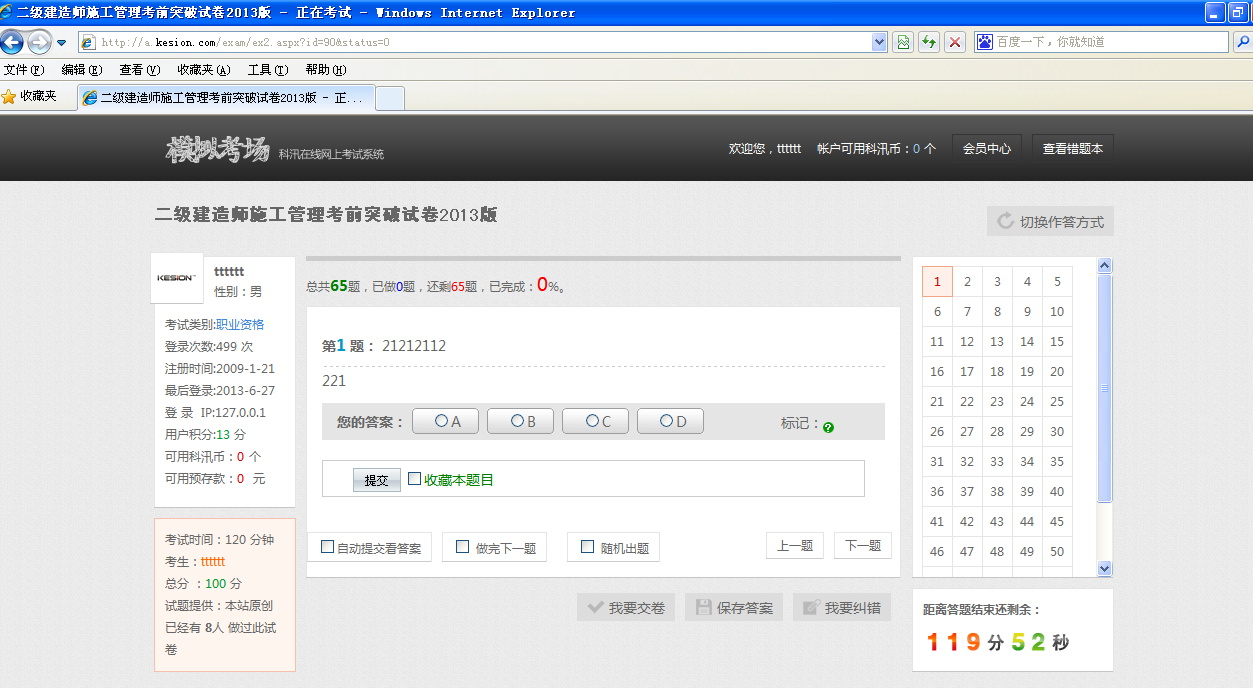This screenshot has height=688, width=1253.
Task: Go to previous question with 上一题
Action: pyautogui.click(x=795, y=546)
